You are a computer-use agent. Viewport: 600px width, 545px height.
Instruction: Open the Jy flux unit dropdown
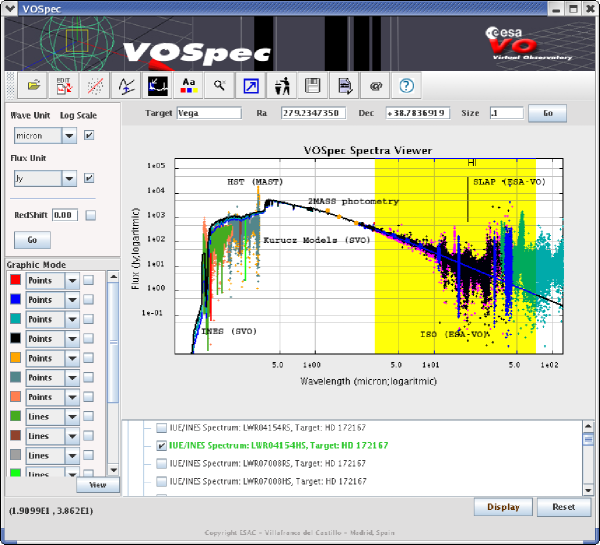click(x=69, y=179)
